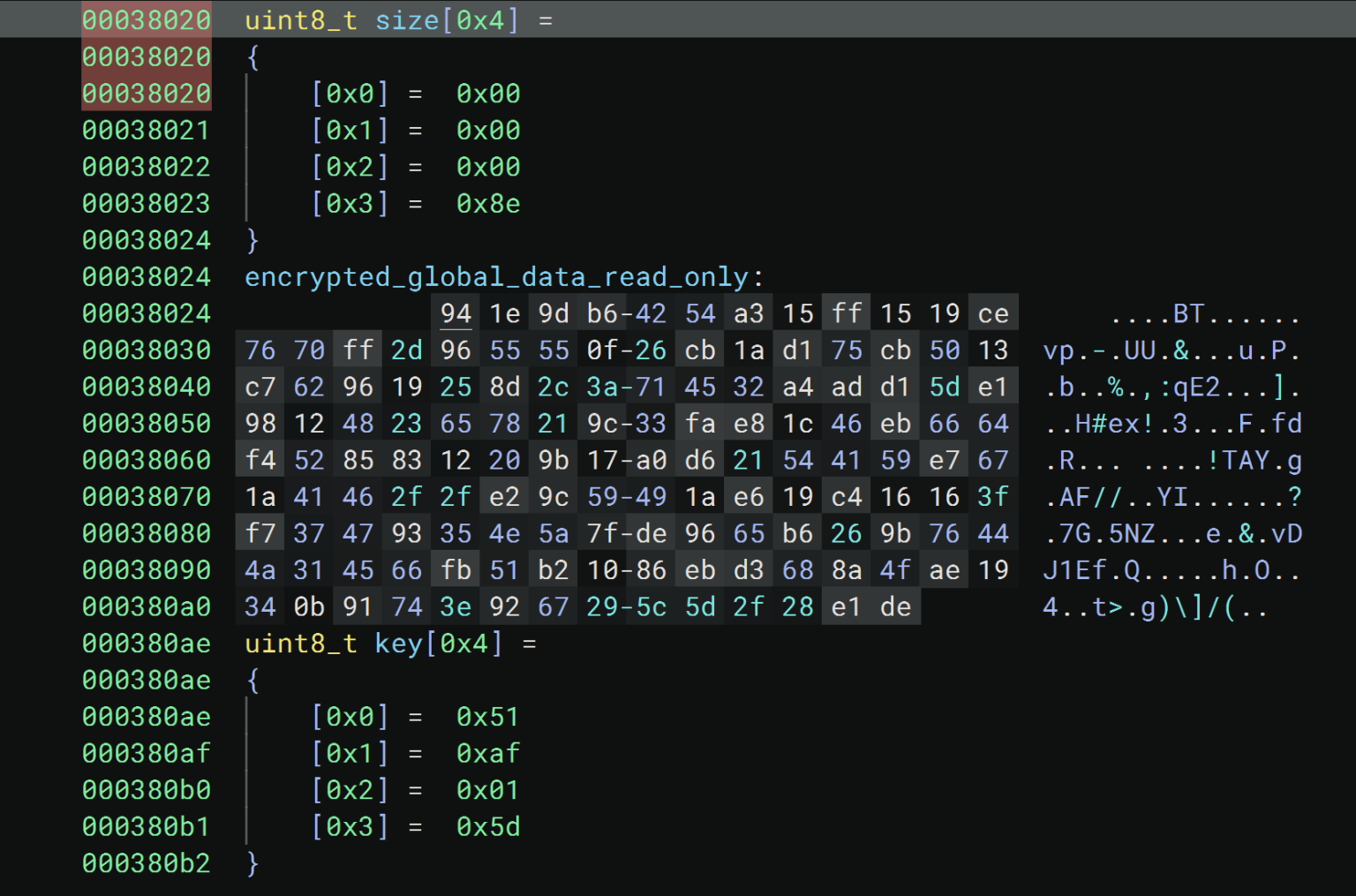Select the highlighted address 00038020

pos(146,19)
